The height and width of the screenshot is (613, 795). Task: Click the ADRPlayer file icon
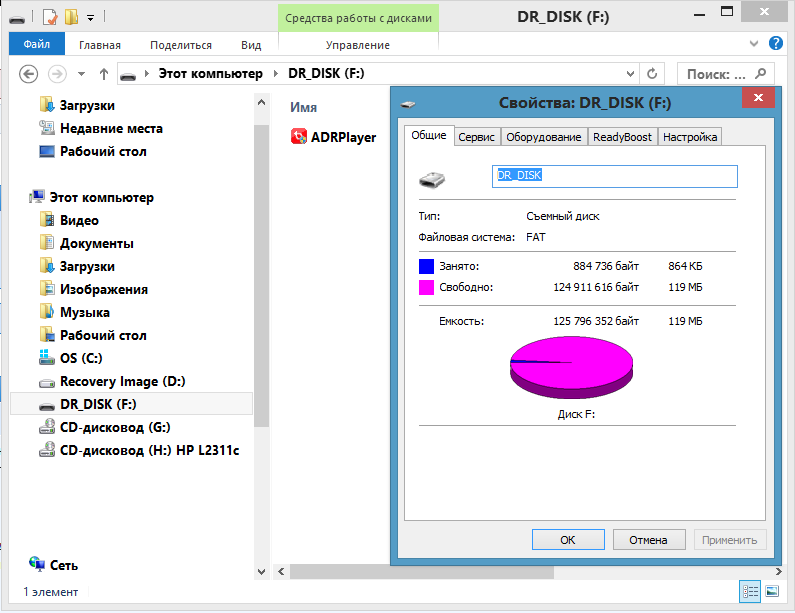tap(299, 137)
